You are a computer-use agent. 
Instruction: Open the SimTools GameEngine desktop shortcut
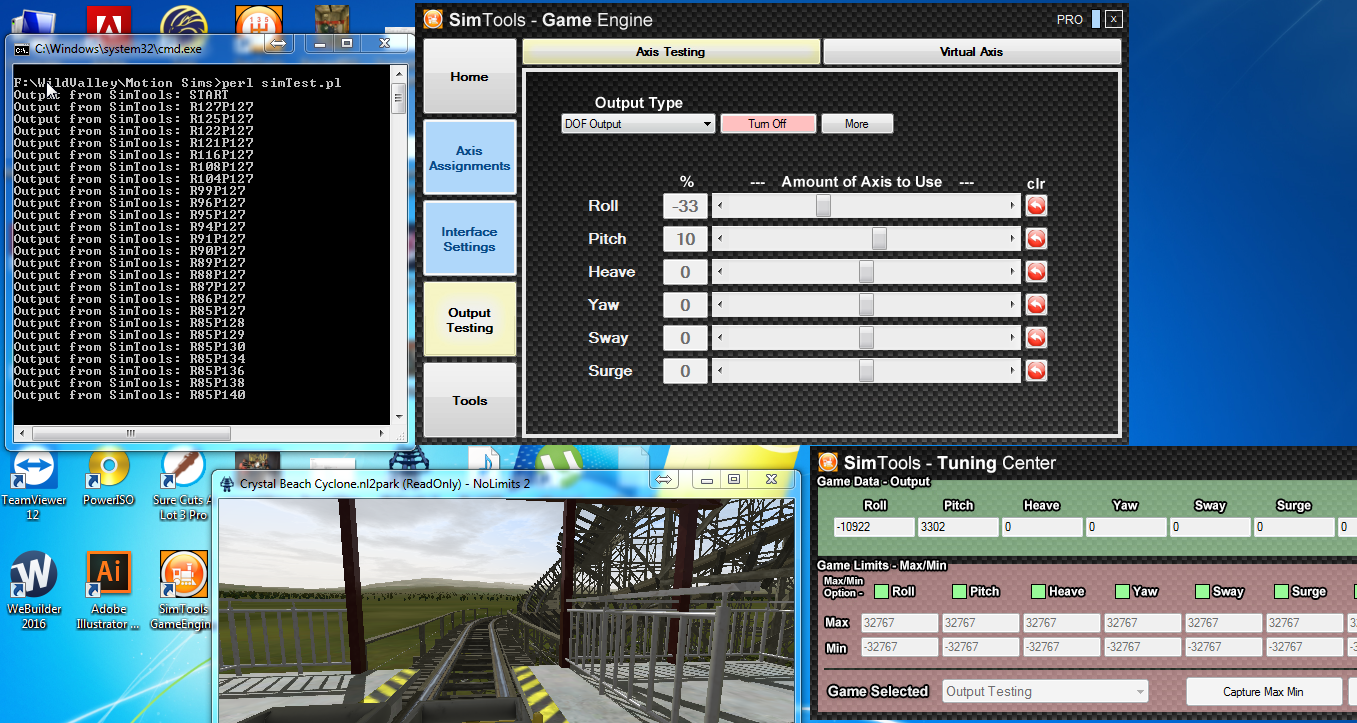183,592
